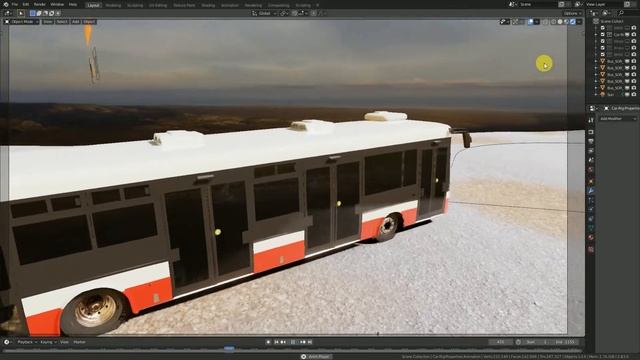
Task: Switch to the Sculpting workspace tab
Action: (x=135, y=5)
